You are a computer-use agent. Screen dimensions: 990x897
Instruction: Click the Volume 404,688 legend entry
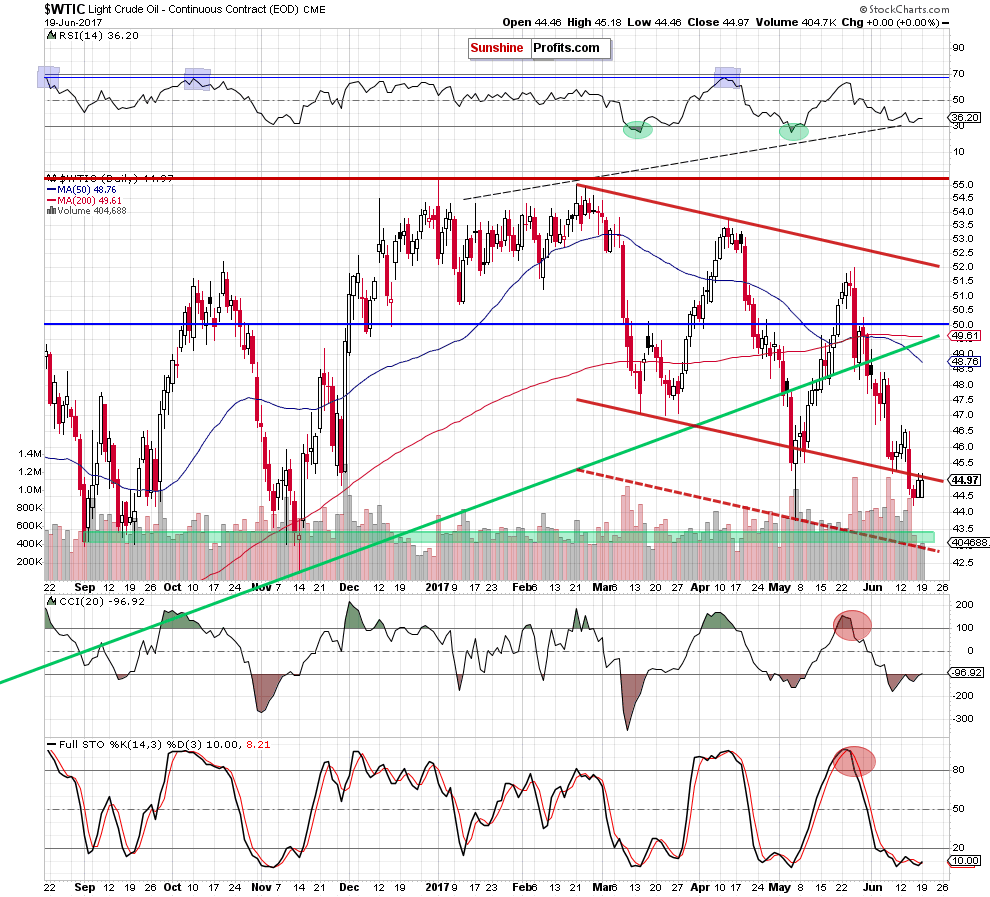[x=92, y=211]
